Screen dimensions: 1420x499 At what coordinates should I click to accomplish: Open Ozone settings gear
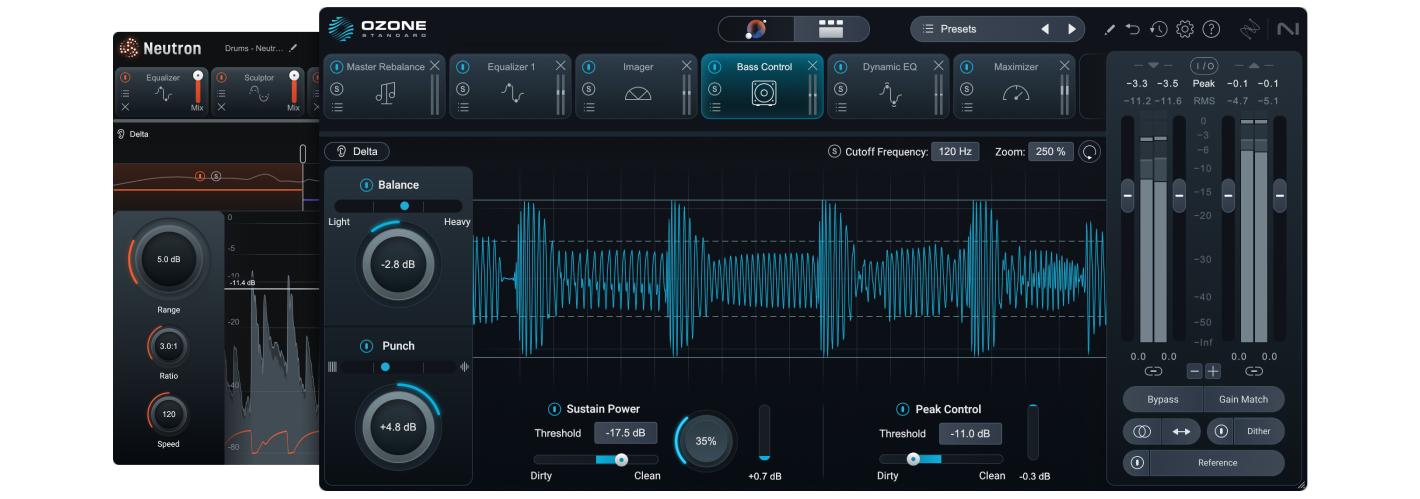pyautogui.click(x=1185, y=29)
